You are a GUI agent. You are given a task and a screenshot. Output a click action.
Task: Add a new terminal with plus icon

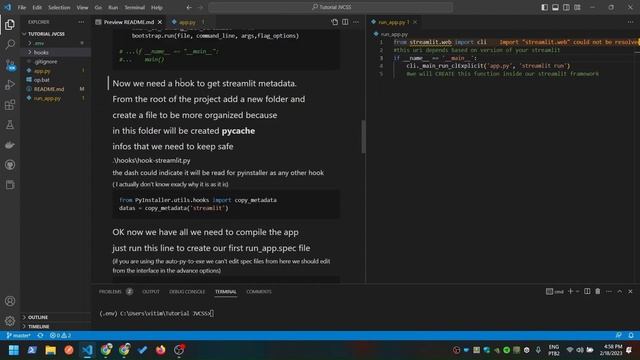click(x=571, y=291)
